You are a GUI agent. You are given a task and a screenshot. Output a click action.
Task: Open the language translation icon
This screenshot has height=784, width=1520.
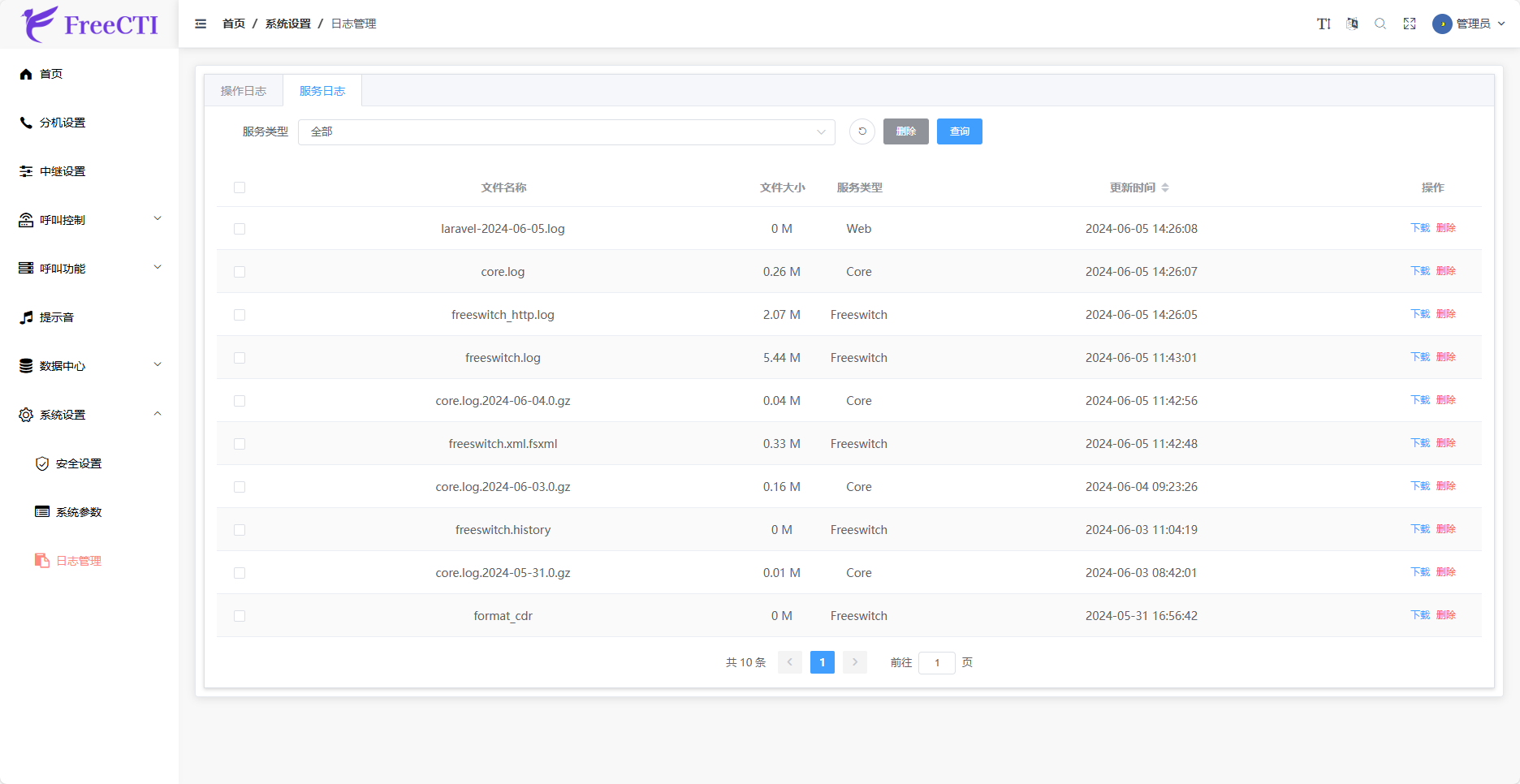[1352, 24]
